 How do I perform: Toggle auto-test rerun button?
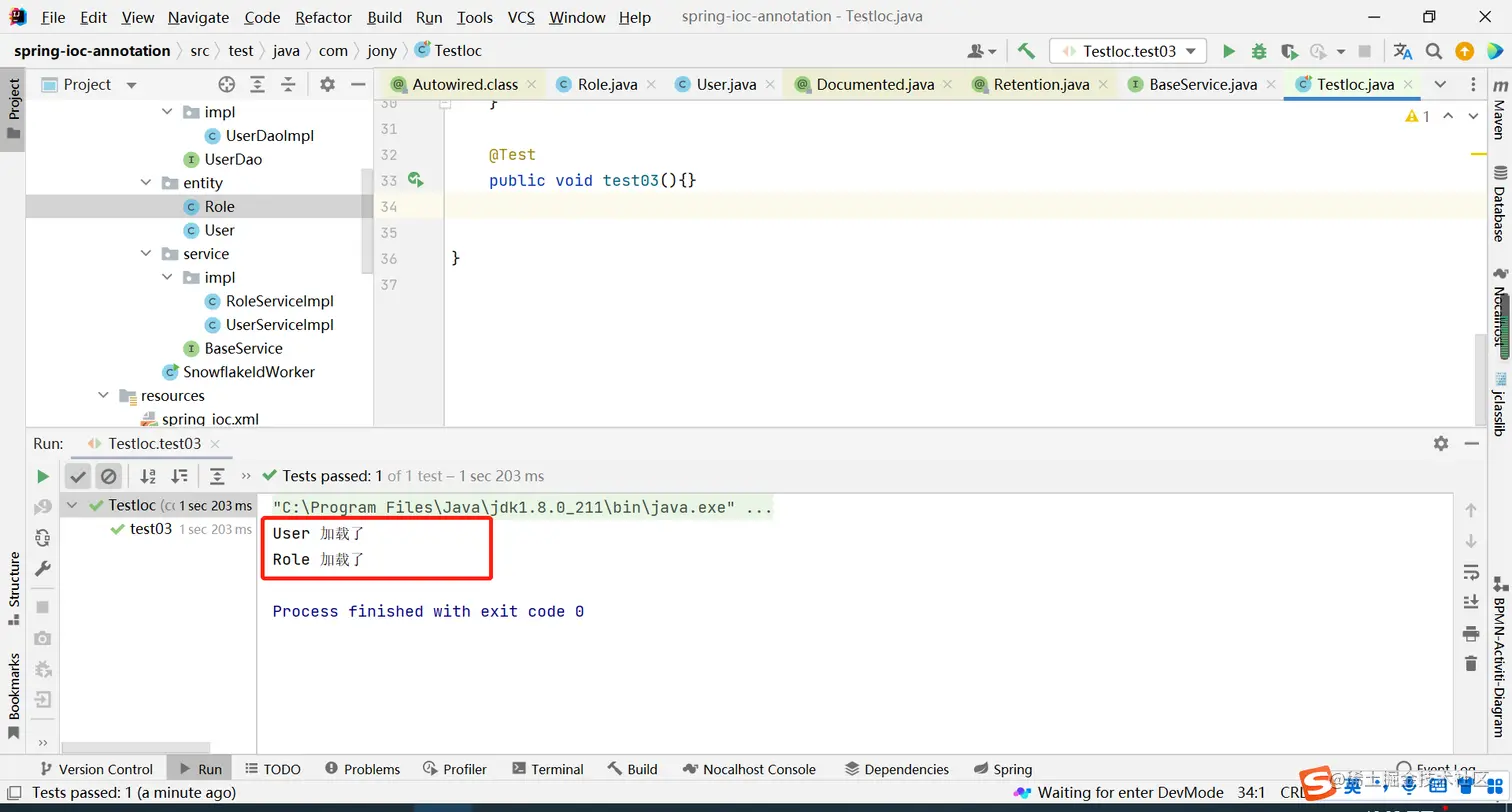pos(42,537)
